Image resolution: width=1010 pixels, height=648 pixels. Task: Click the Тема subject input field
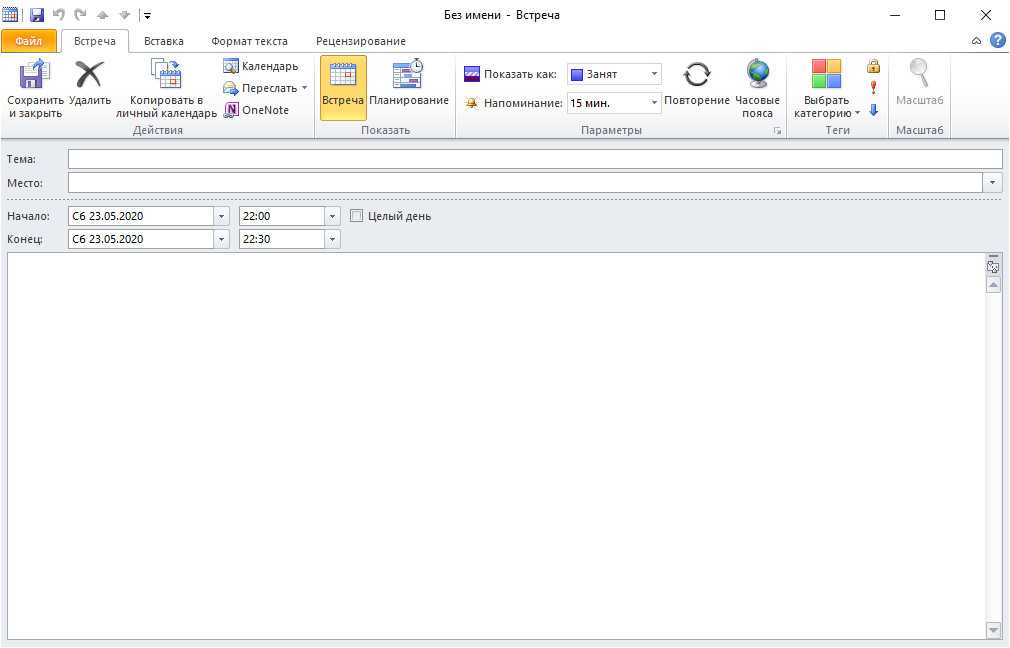[x=534, y=159]
